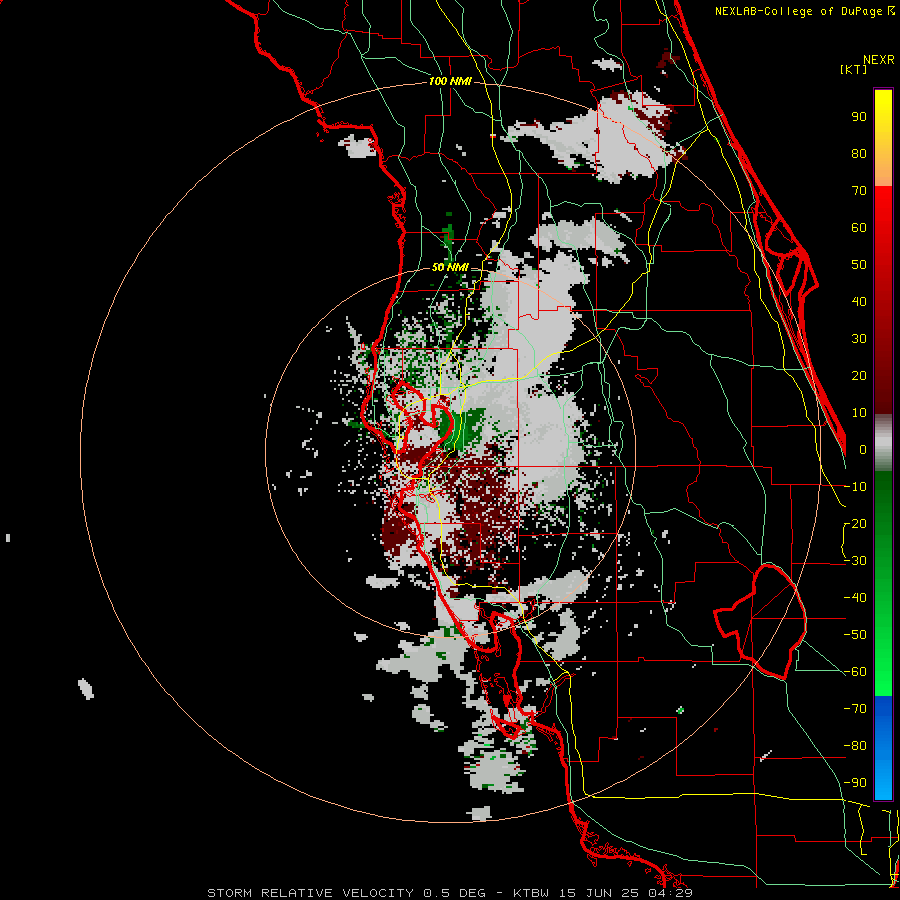
Task: Click the gray zero-velocity segment of color bar
Action: (x=883, y=442)
